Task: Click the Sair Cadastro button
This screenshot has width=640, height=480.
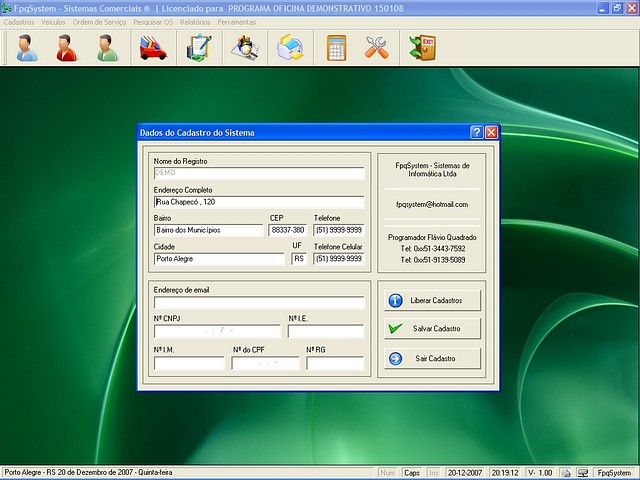Action: (432, 358)
